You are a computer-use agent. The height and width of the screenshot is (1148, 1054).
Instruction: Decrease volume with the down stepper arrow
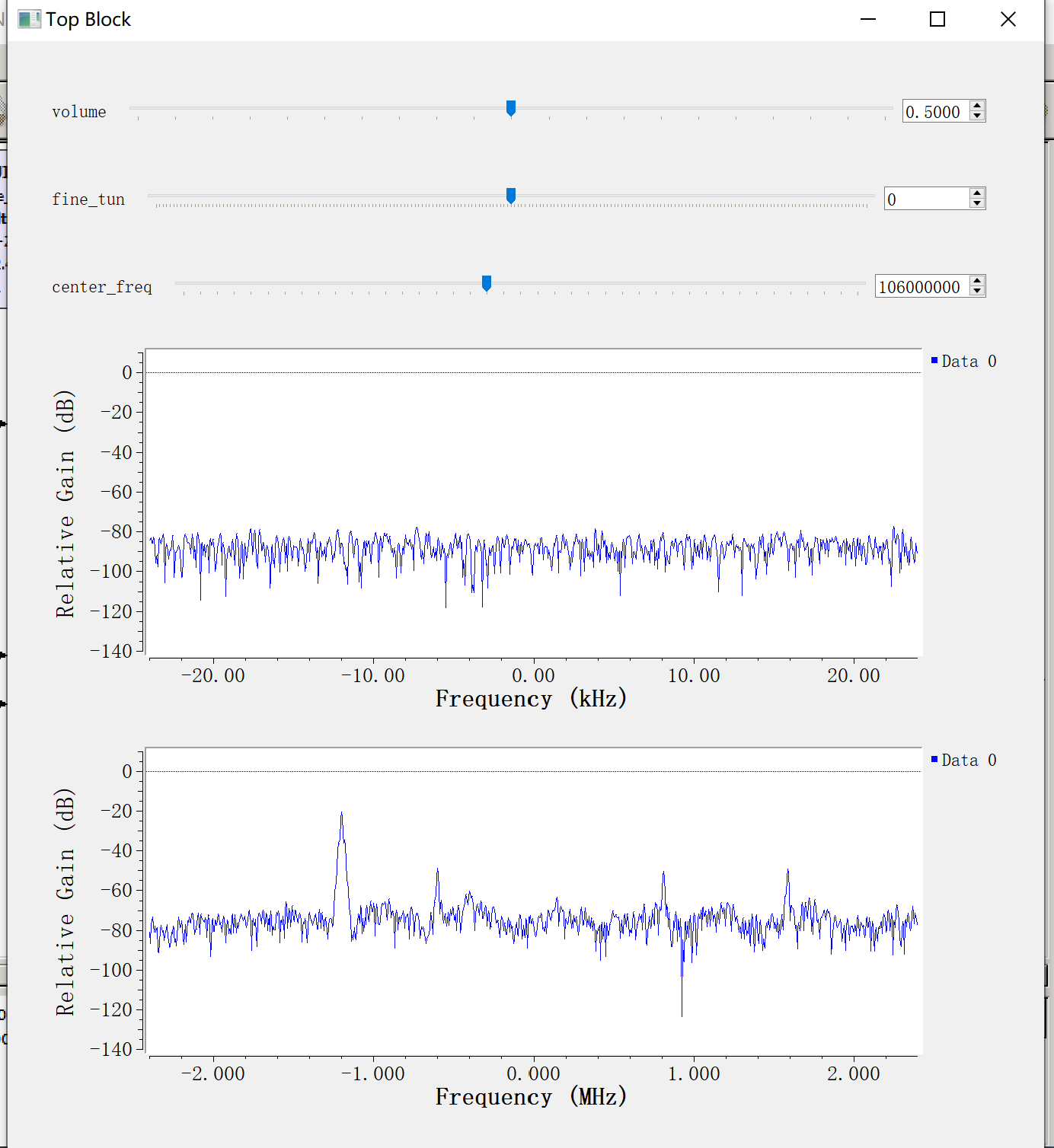point(978,116)
